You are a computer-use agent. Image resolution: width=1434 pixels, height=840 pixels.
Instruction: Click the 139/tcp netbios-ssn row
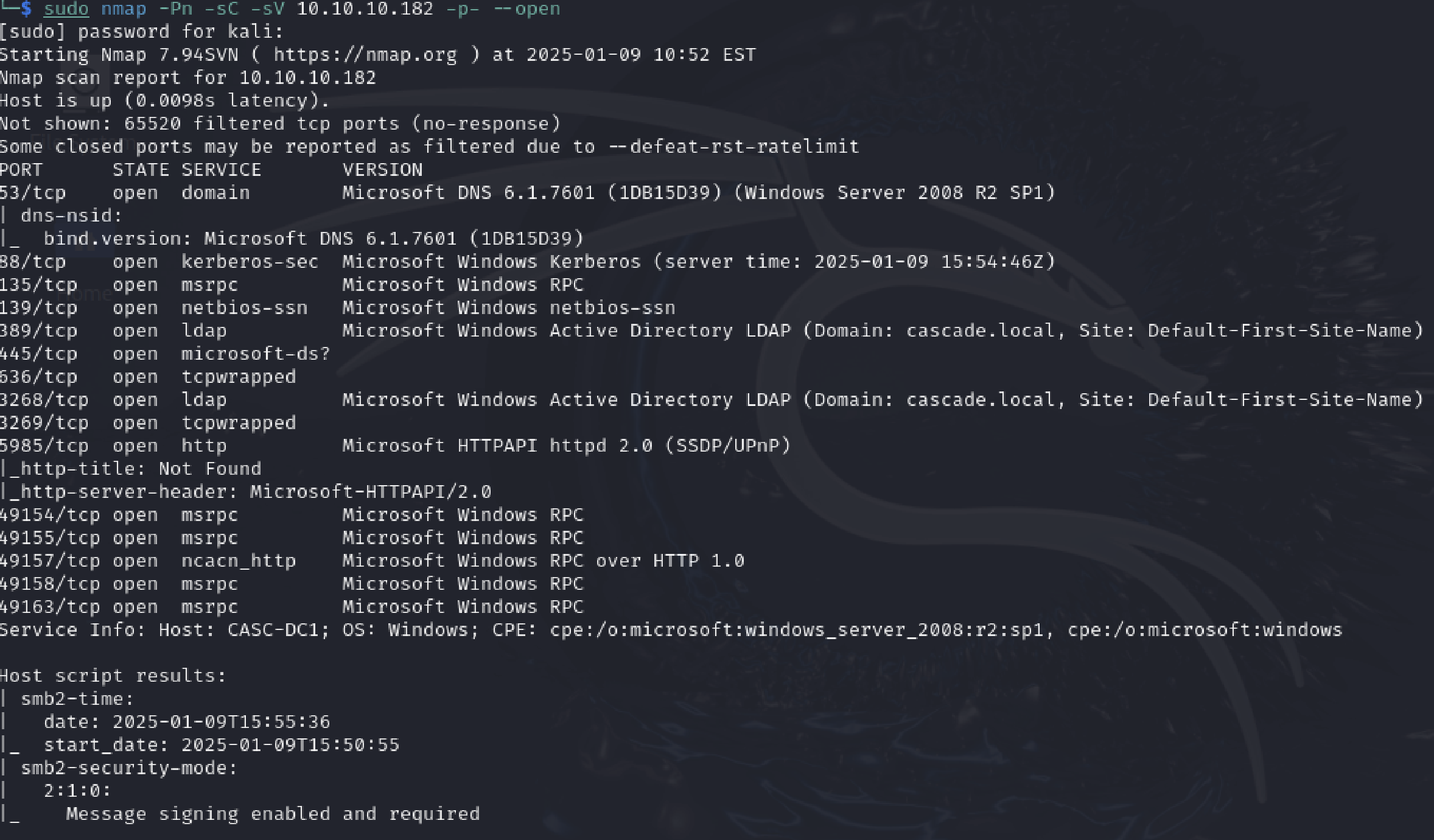pos(338,308)
